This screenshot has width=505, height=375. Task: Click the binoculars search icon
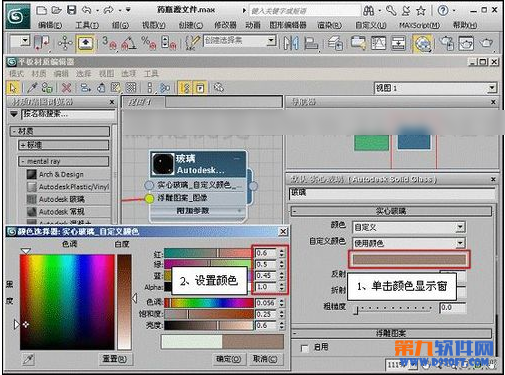(x=369, y=11)
